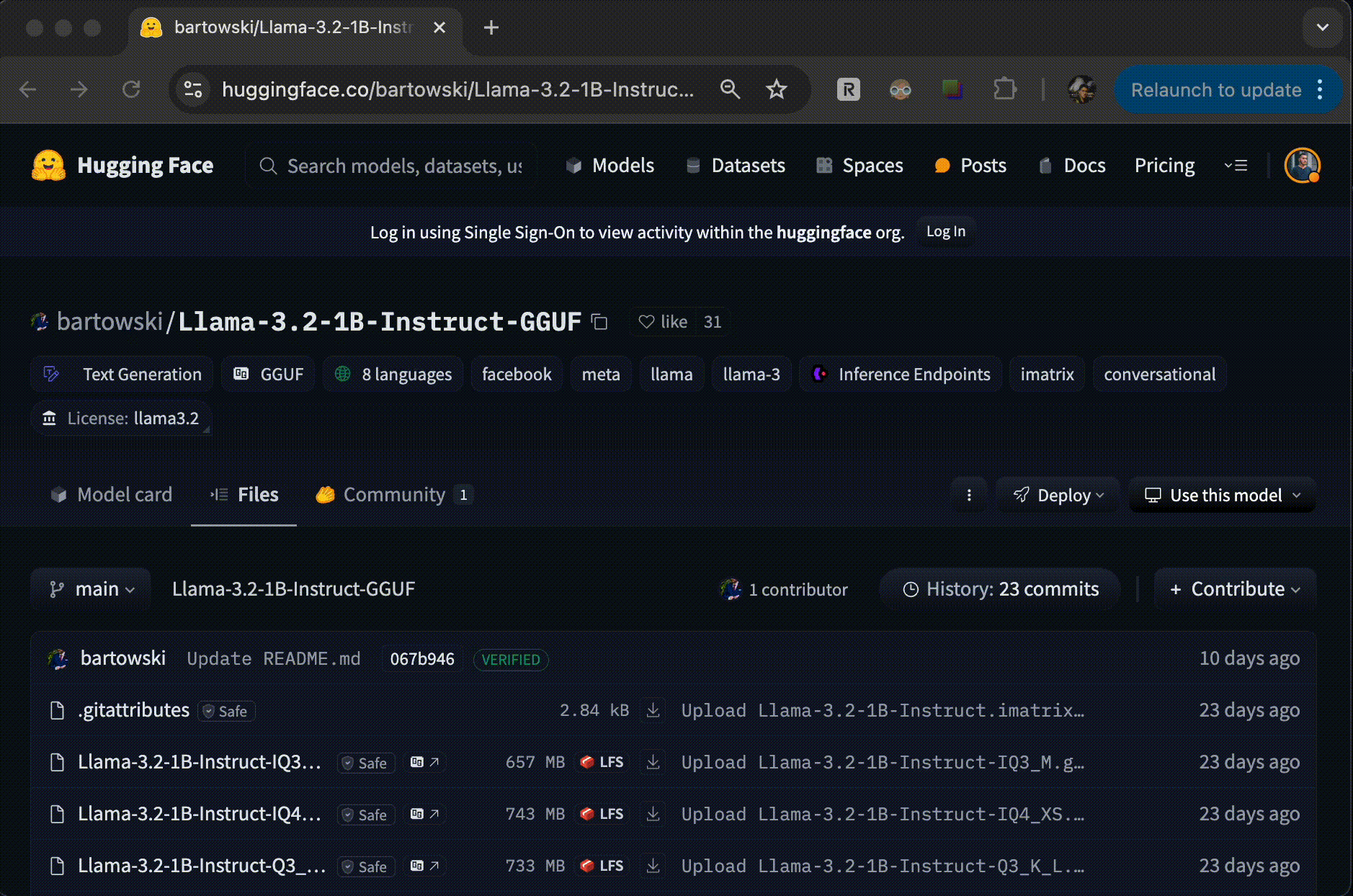Click the Search models input field

(x=403, y=166)
